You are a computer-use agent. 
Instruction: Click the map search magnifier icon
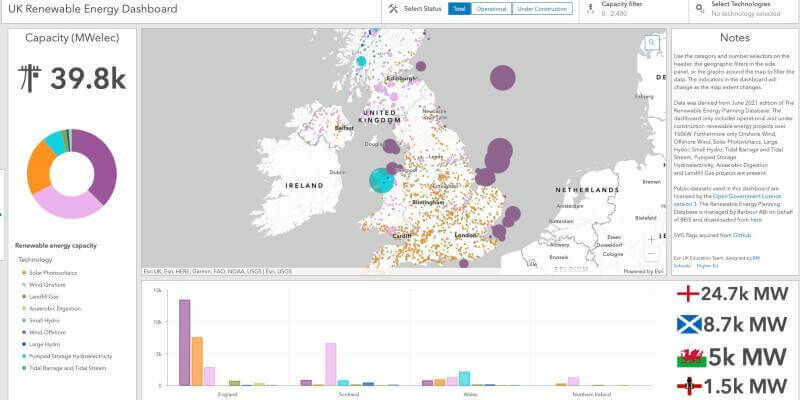point(652,43)
